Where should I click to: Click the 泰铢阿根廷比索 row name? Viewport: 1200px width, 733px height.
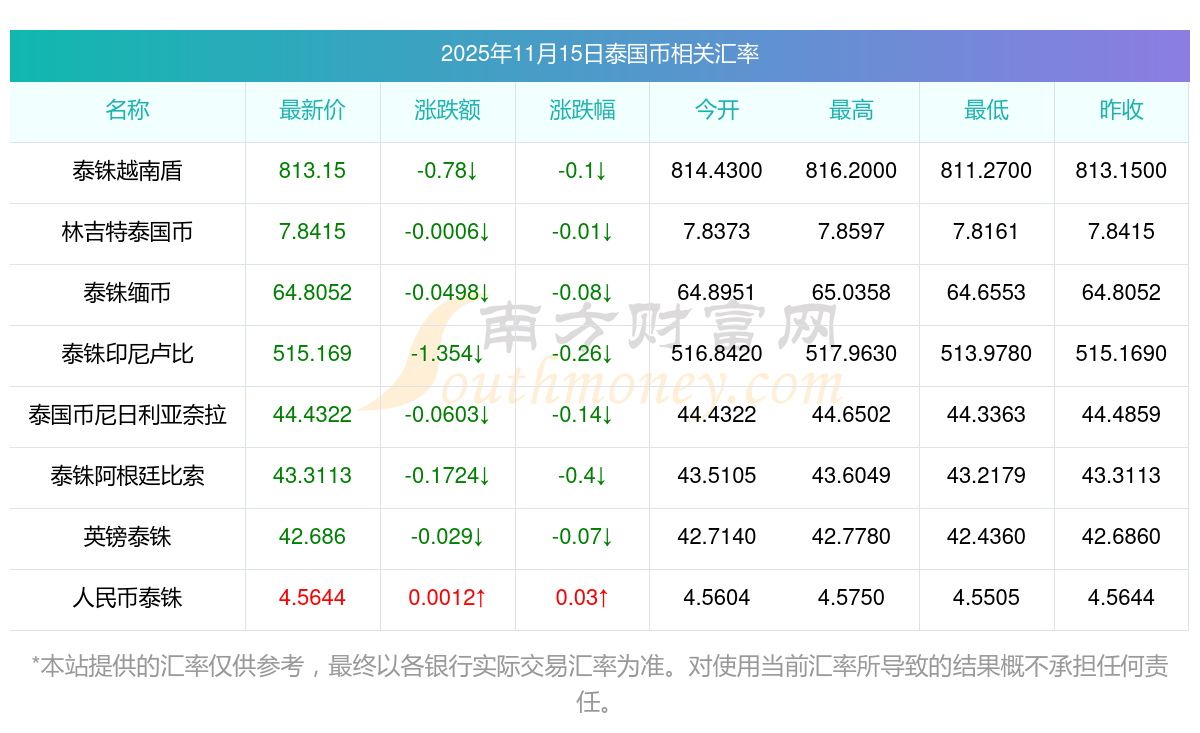127,476
